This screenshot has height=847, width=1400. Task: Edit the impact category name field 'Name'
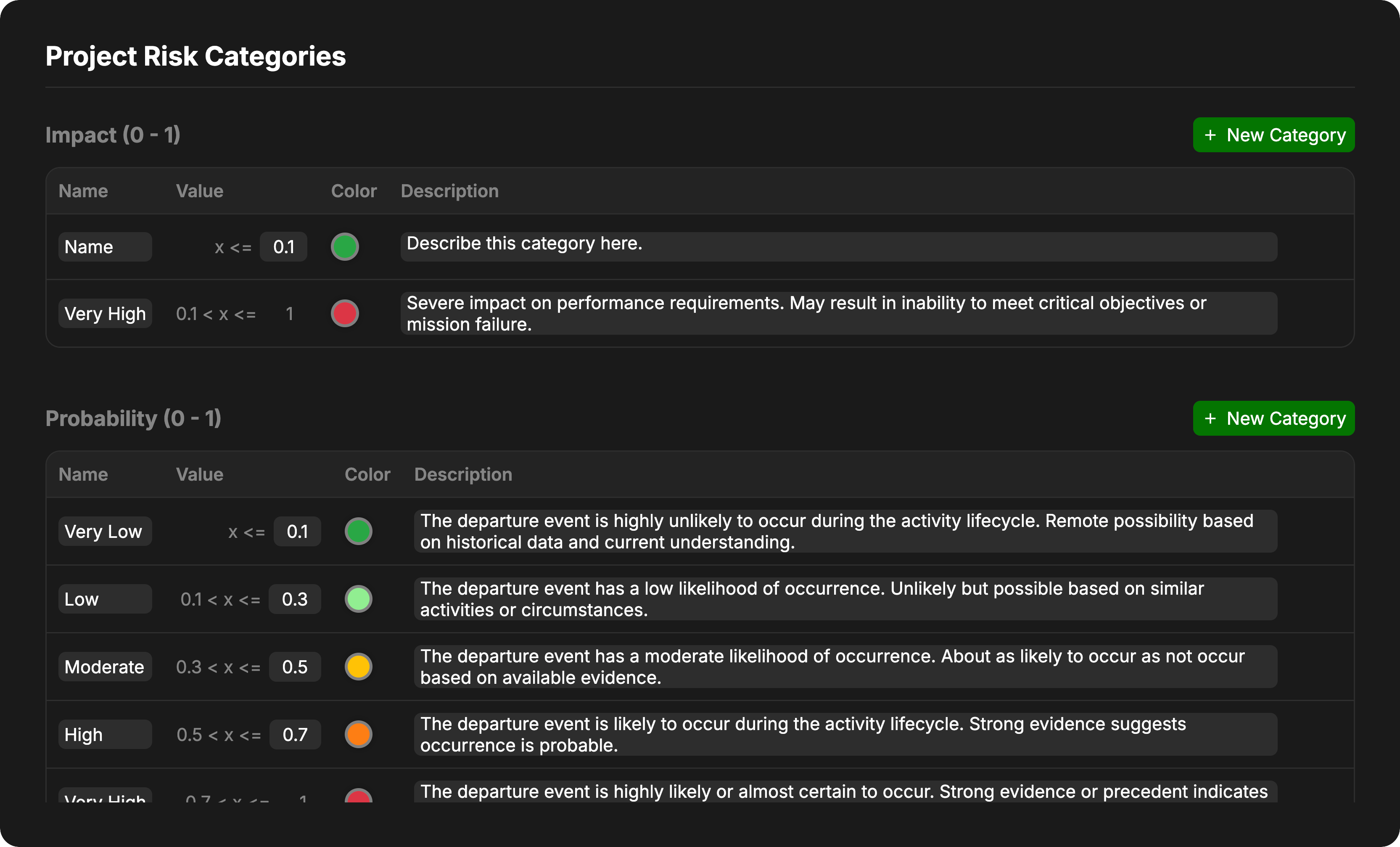coord(105,247)
